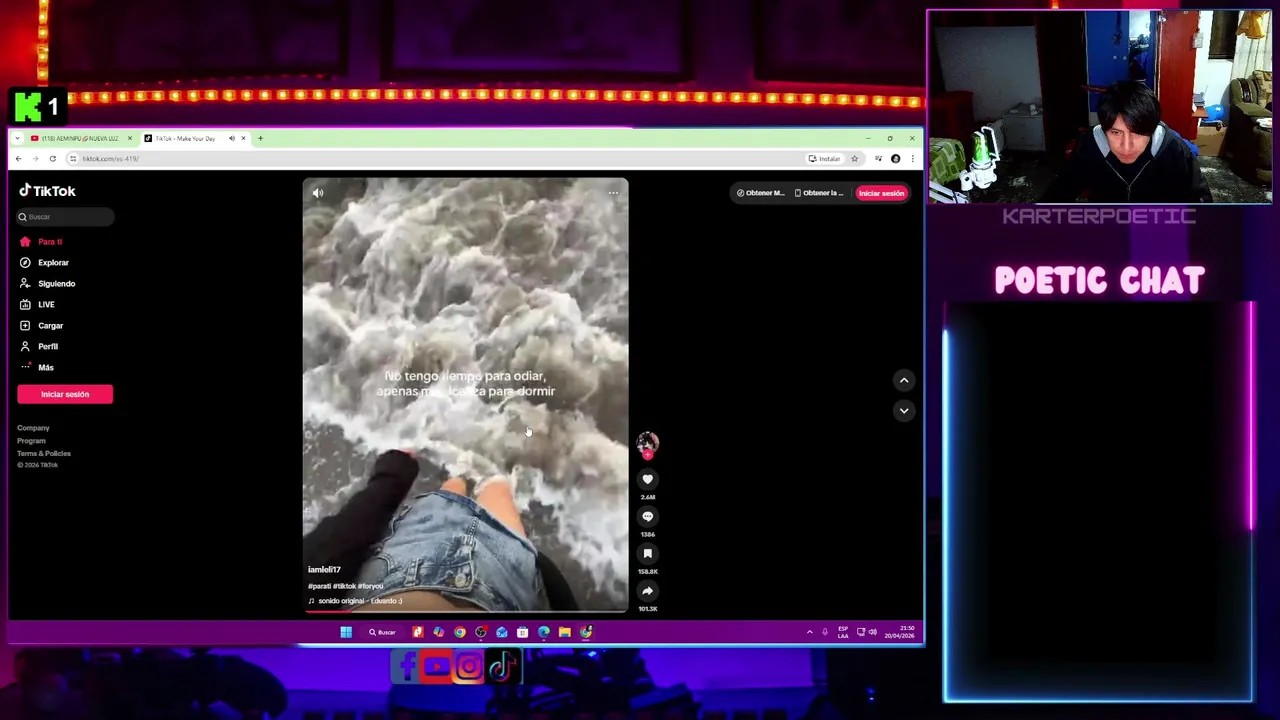Open the creator's profile avatar
The width and height of the screenshot is (1280, 720).
(x=647, y=442)
